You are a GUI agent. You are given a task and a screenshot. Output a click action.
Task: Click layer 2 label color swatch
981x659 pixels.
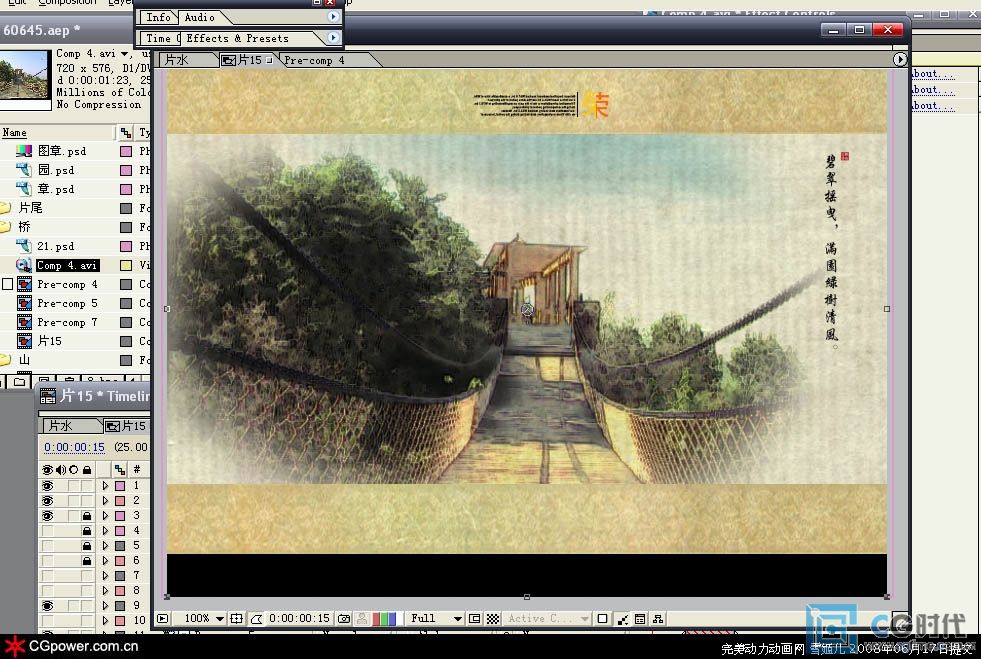[119, 501]
